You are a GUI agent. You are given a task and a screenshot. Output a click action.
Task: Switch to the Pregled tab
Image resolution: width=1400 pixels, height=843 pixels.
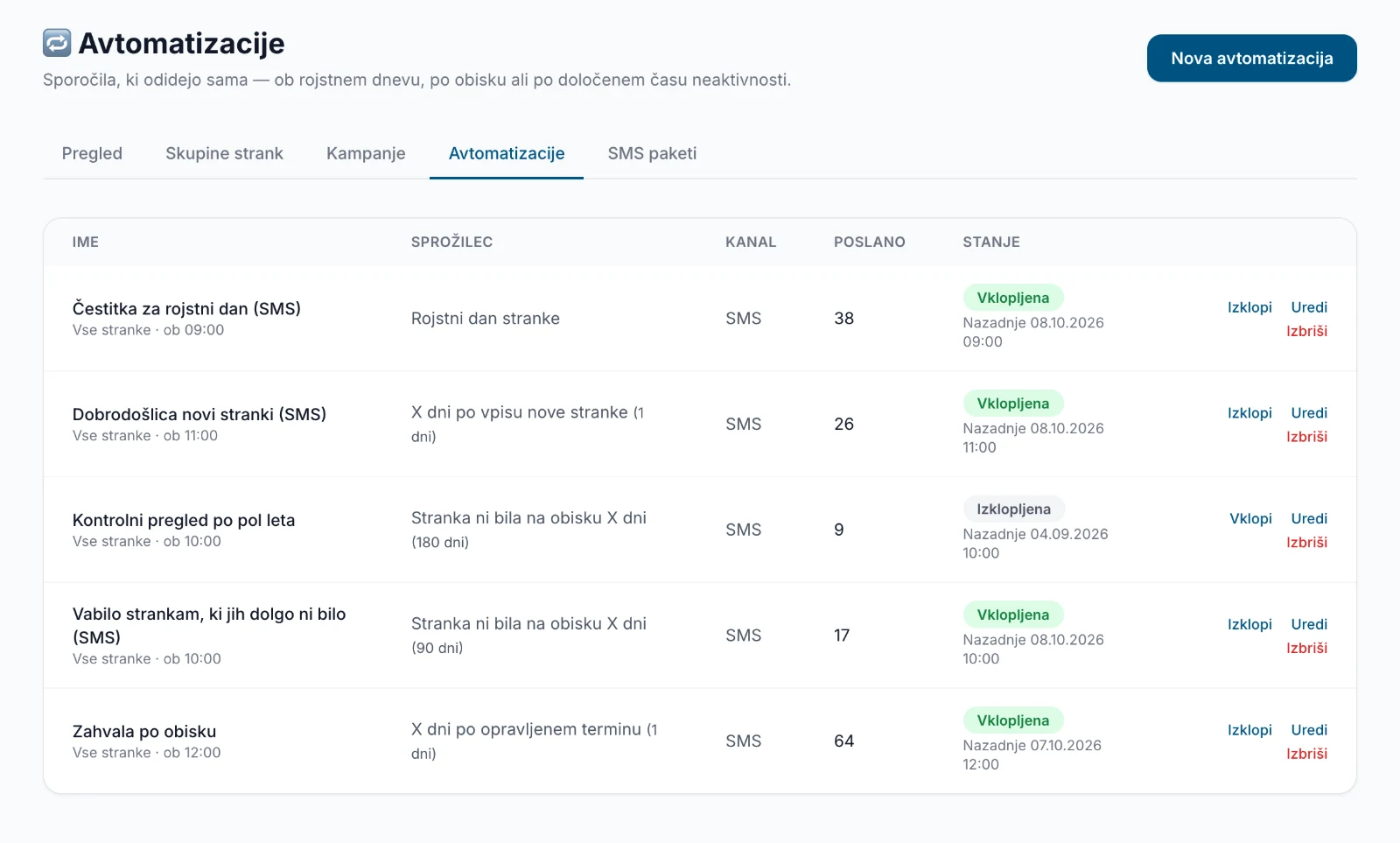(x=92, y=153)
